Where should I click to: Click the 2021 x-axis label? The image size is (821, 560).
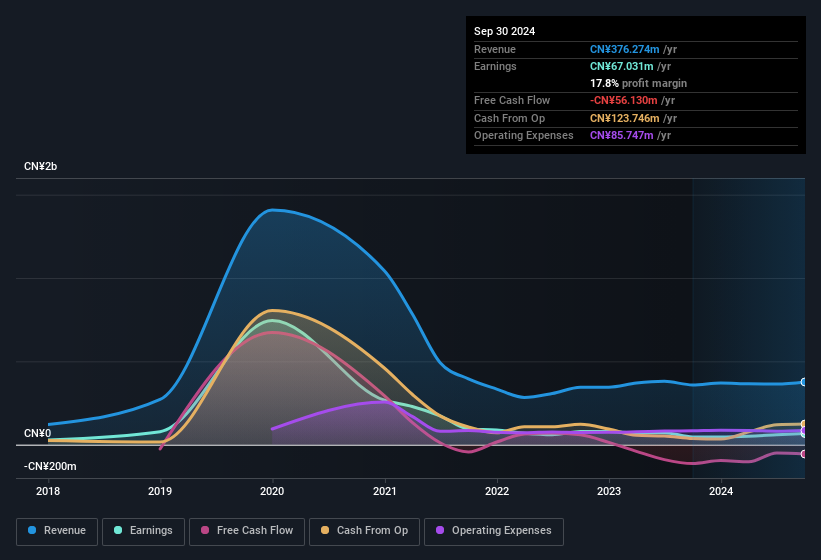385,491
